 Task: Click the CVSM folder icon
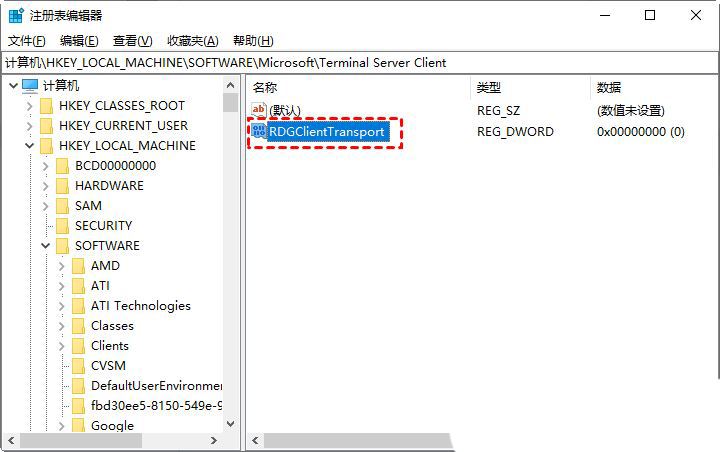(79, 366)
